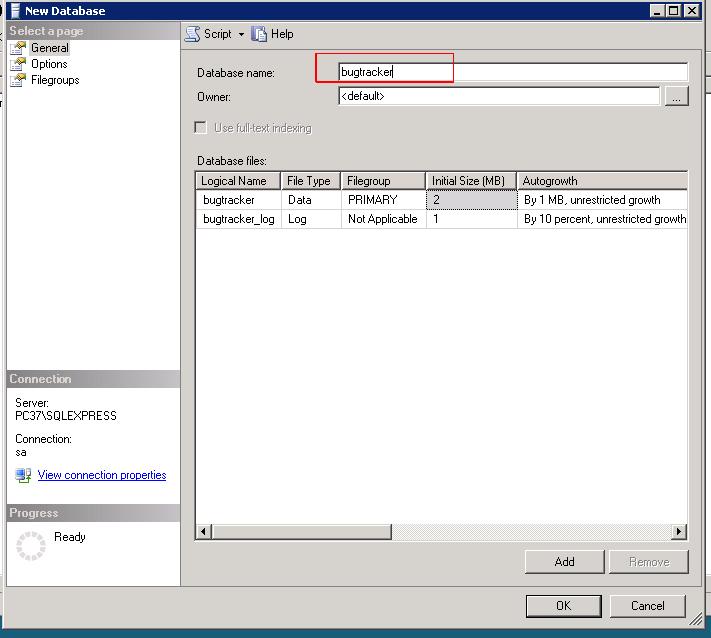The height and width of the screenshot is (638, 711).
Task: Click the horizontal scrollbar thumb
Action: coord(302,531)
